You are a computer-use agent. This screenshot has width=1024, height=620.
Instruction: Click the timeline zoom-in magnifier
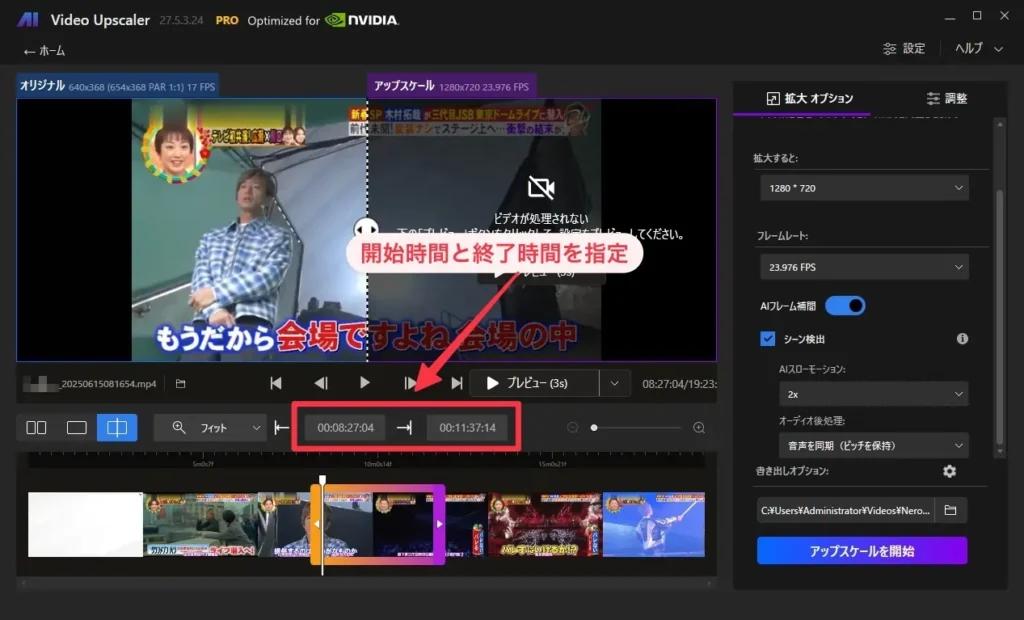(699, 428)
